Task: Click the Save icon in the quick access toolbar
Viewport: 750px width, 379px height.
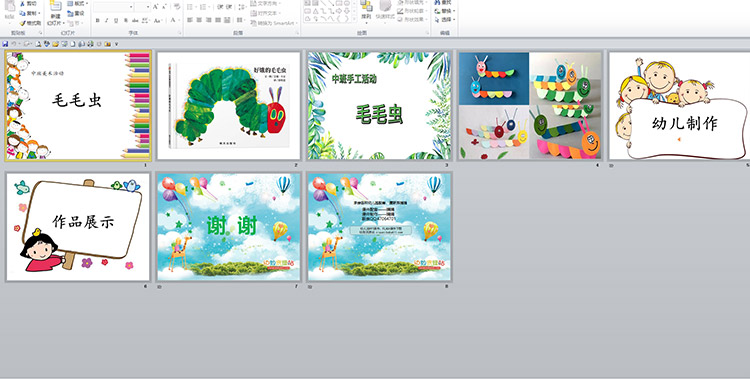Action: click(5, 44)
